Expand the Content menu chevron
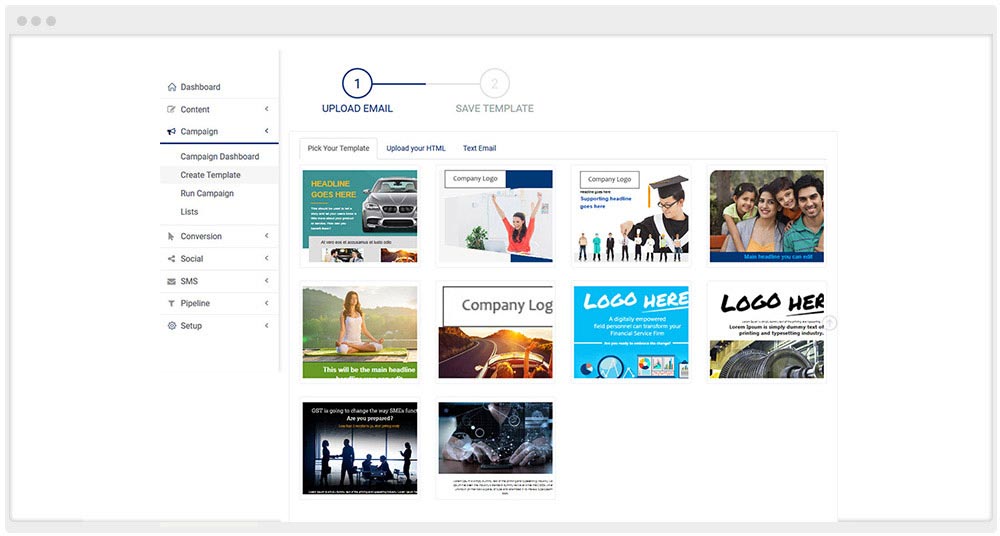The width and height of the screenshot is (1000, 536). pos(267,109)
